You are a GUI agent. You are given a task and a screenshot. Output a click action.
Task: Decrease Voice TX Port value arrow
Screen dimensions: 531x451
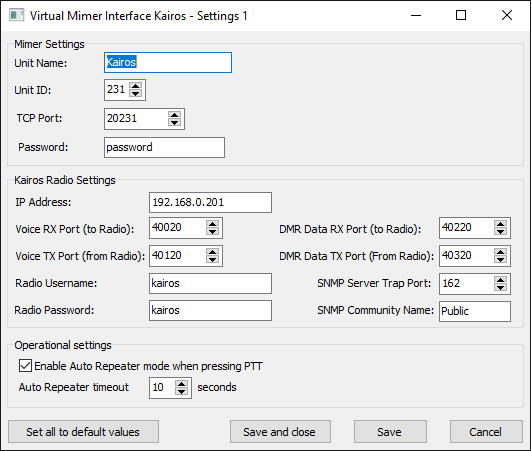pos(212,259)
